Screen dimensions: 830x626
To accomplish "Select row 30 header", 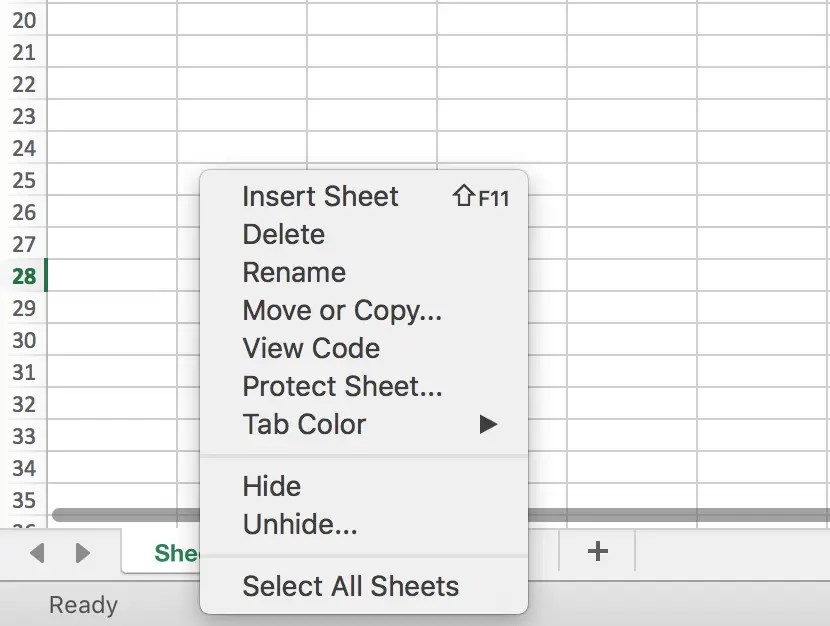I will coord(24,340).
